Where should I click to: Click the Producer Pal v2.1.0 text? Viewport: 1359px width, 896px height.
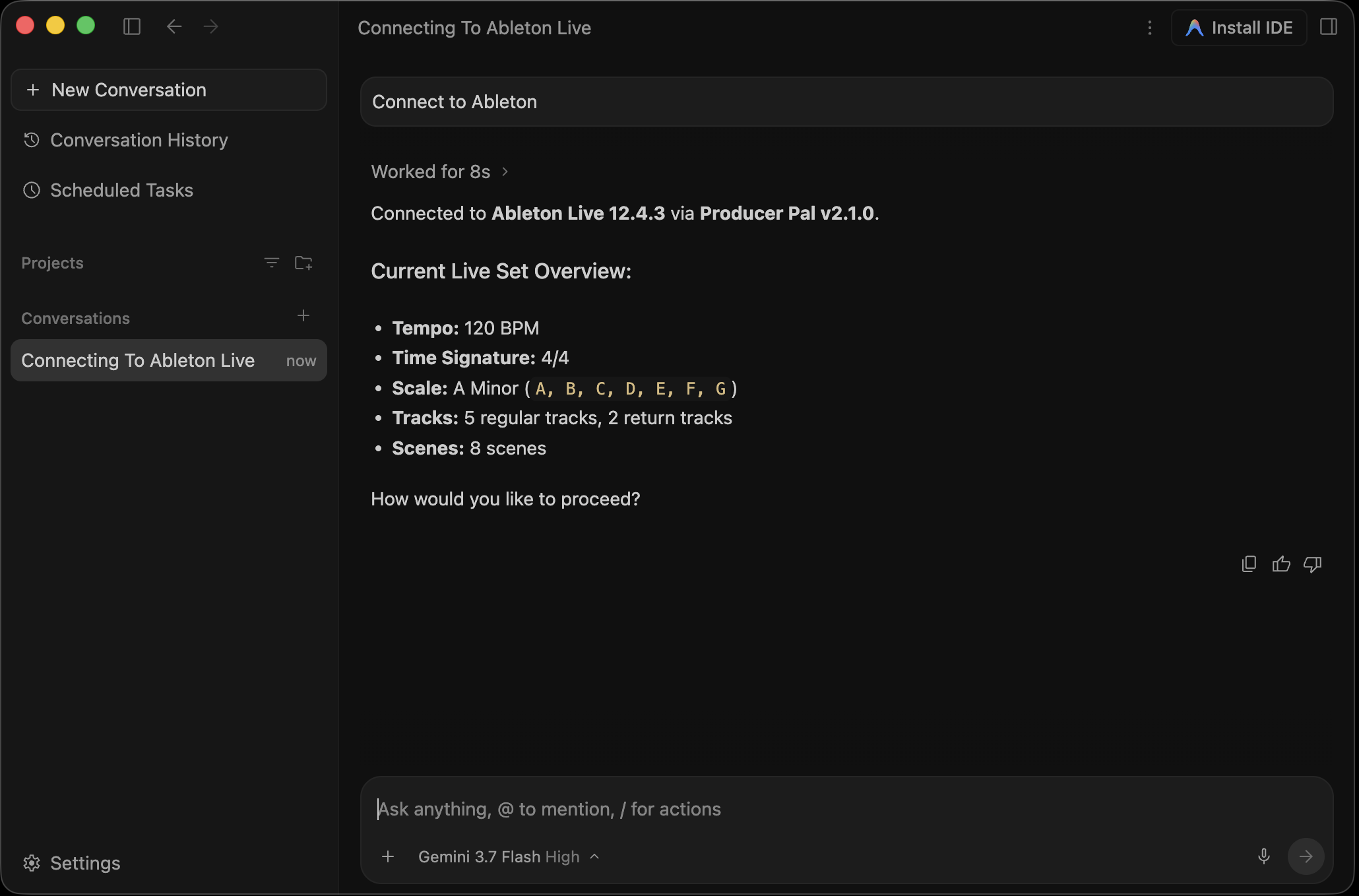(787, 213)
